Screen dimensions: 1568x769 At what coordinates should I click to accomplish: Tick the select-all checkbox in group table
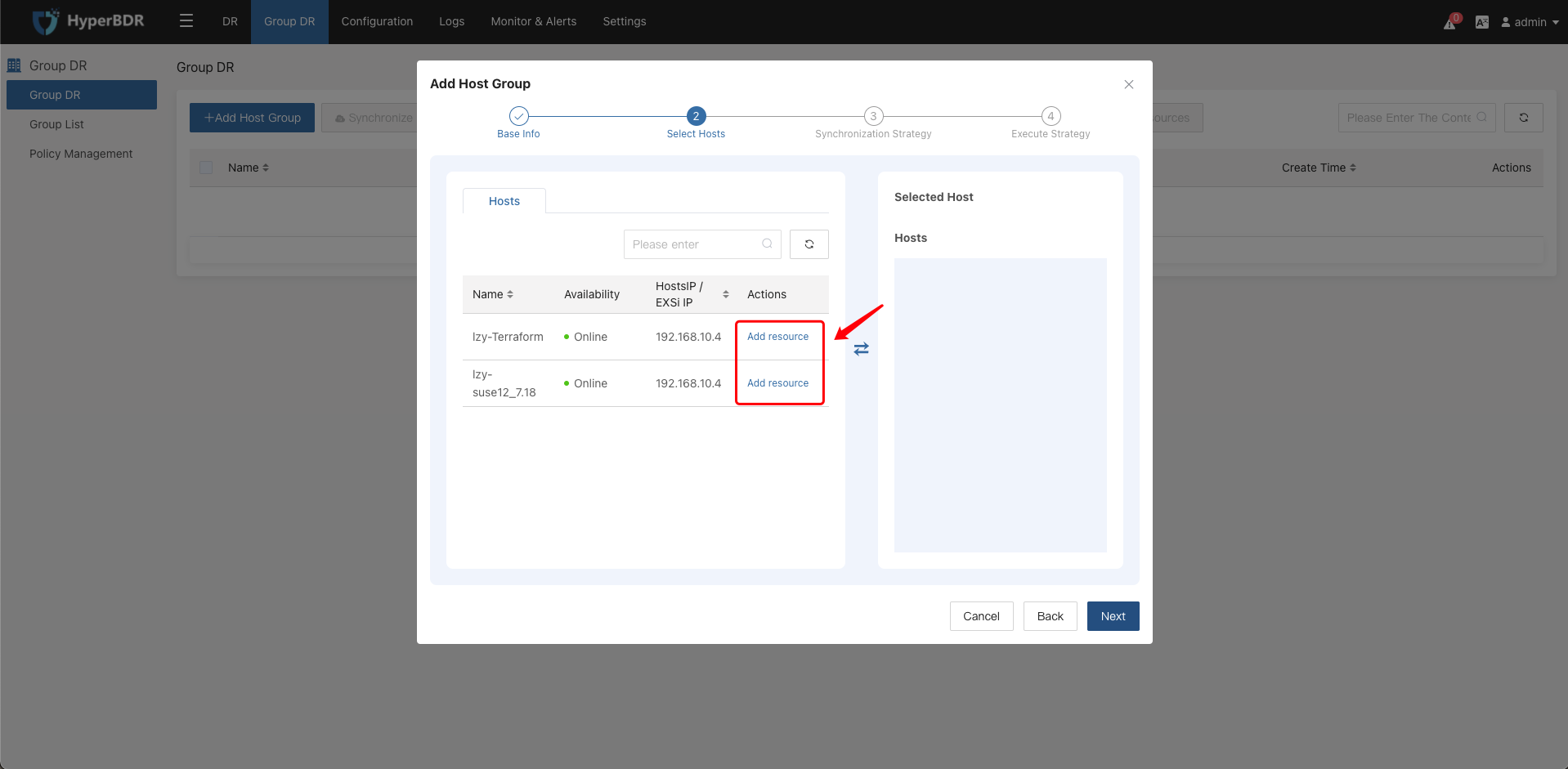tap(206, 168)
